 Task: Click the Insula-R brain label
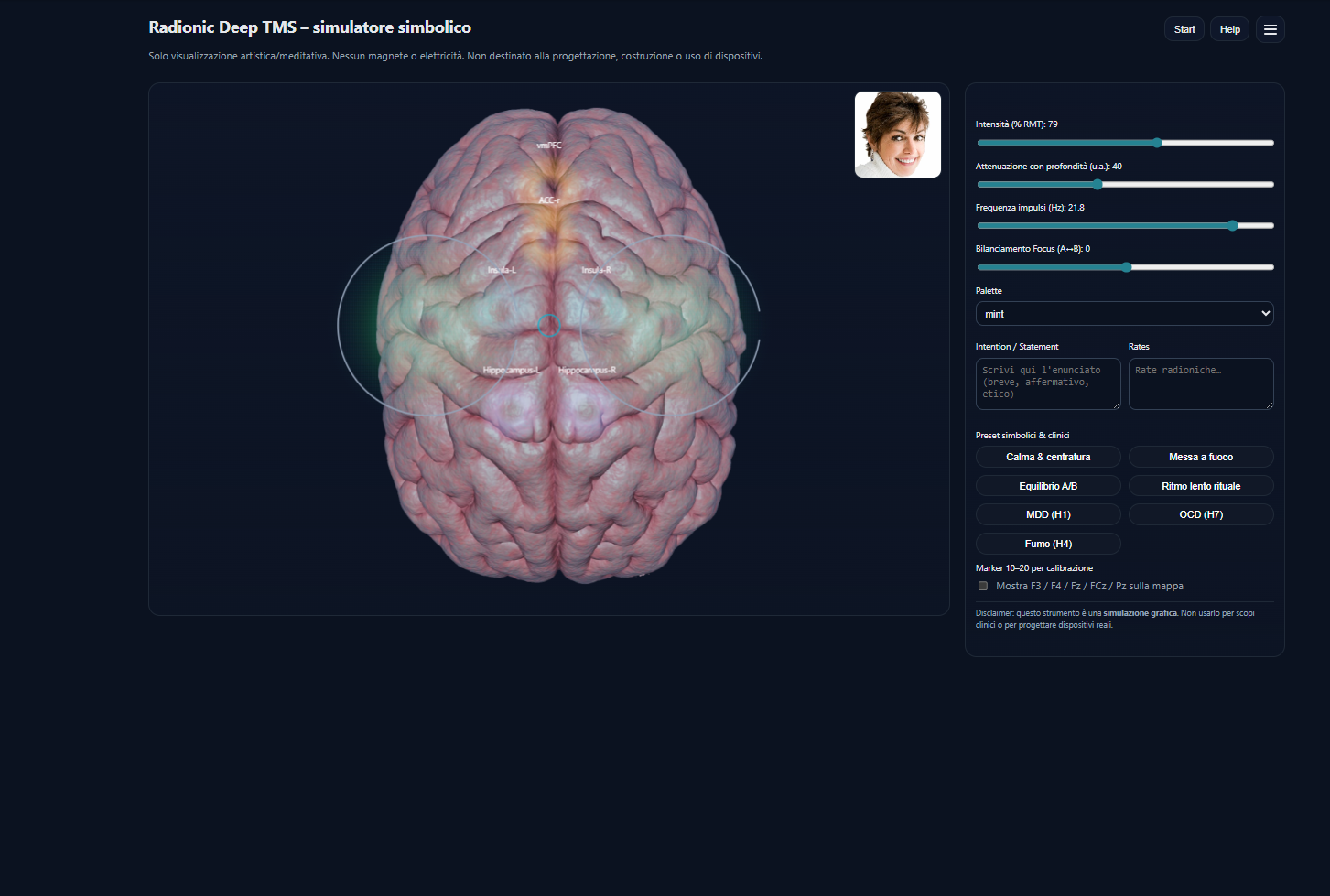(x=597, y=270)
